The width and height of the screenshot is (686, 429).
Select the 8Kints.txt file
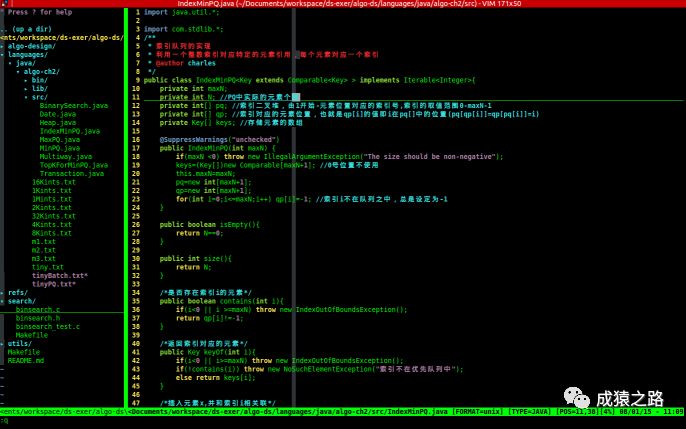click(x=51, y=233)
